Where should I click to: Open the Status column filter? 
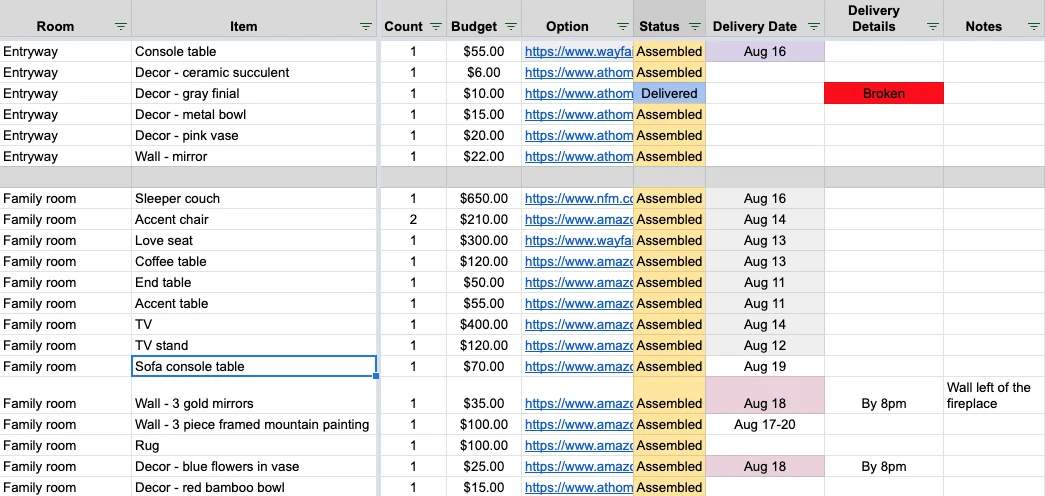tap(695, 27)
